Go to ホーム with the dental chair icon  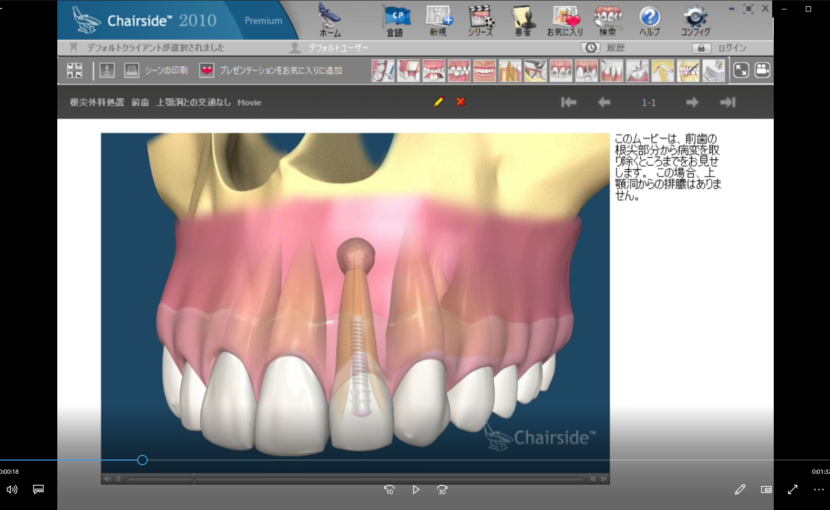330,20
